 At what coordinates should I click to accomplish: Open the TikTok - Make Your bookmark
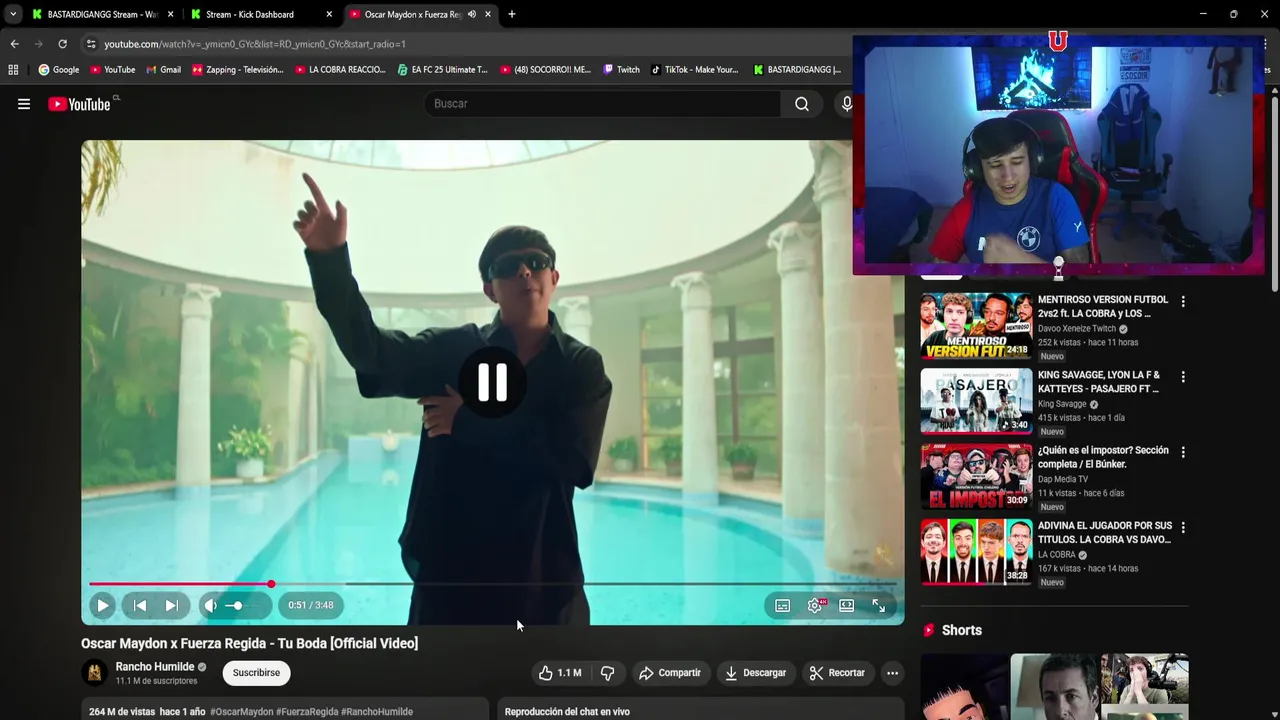click(x=695, y=70)
